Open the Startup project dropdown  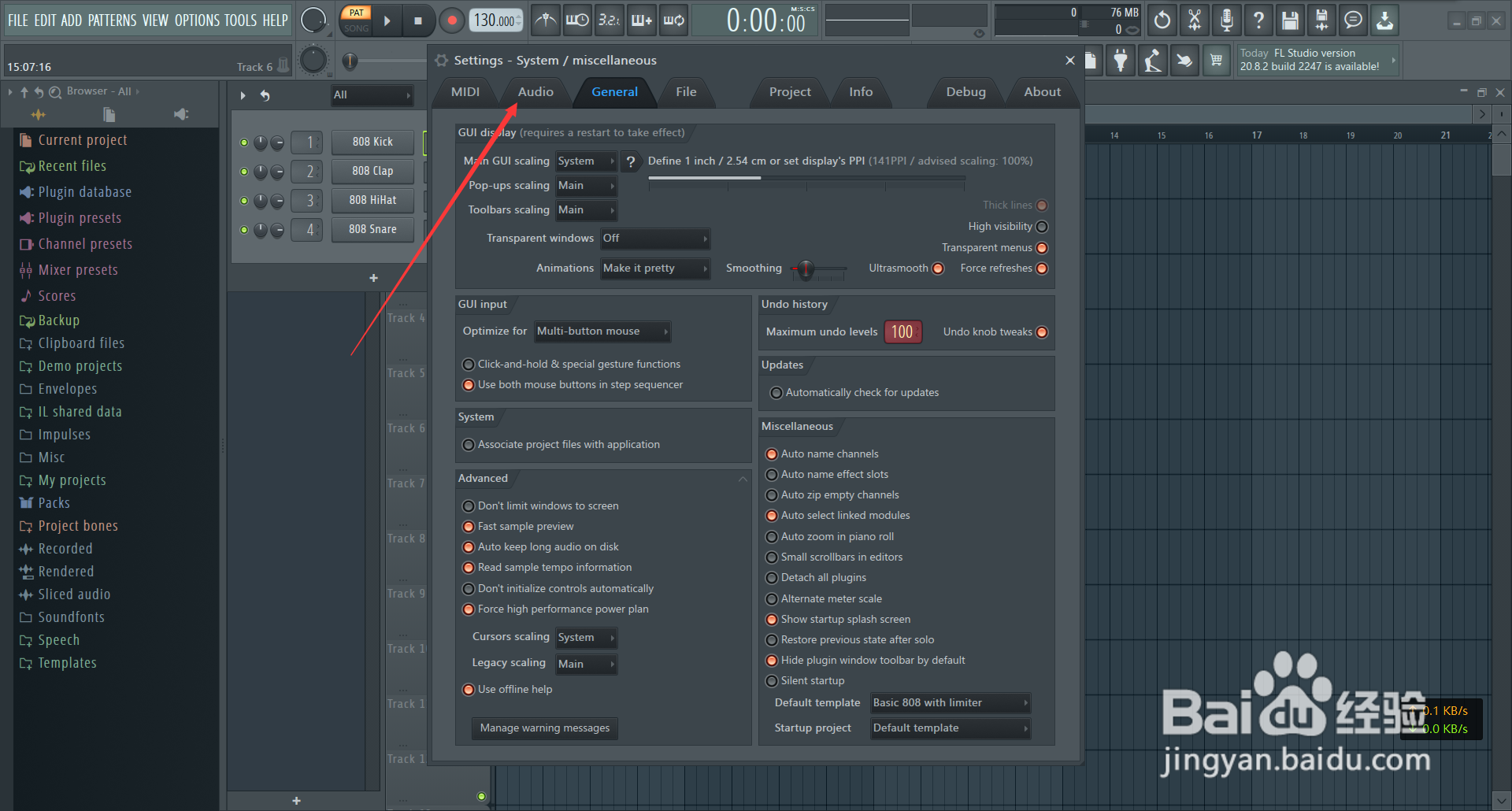click(x=951, y=728)
